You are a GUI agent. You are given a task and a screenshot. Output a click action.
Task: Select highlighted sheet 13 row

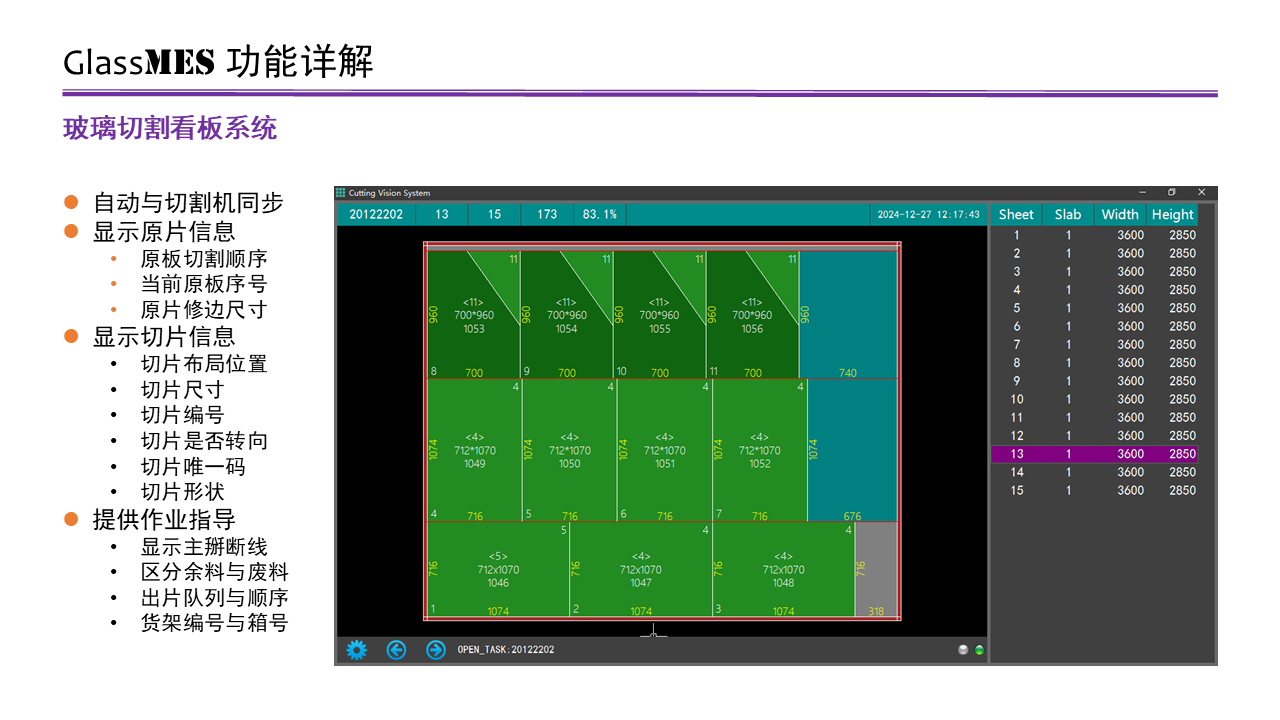click(x=1094, y=454)
